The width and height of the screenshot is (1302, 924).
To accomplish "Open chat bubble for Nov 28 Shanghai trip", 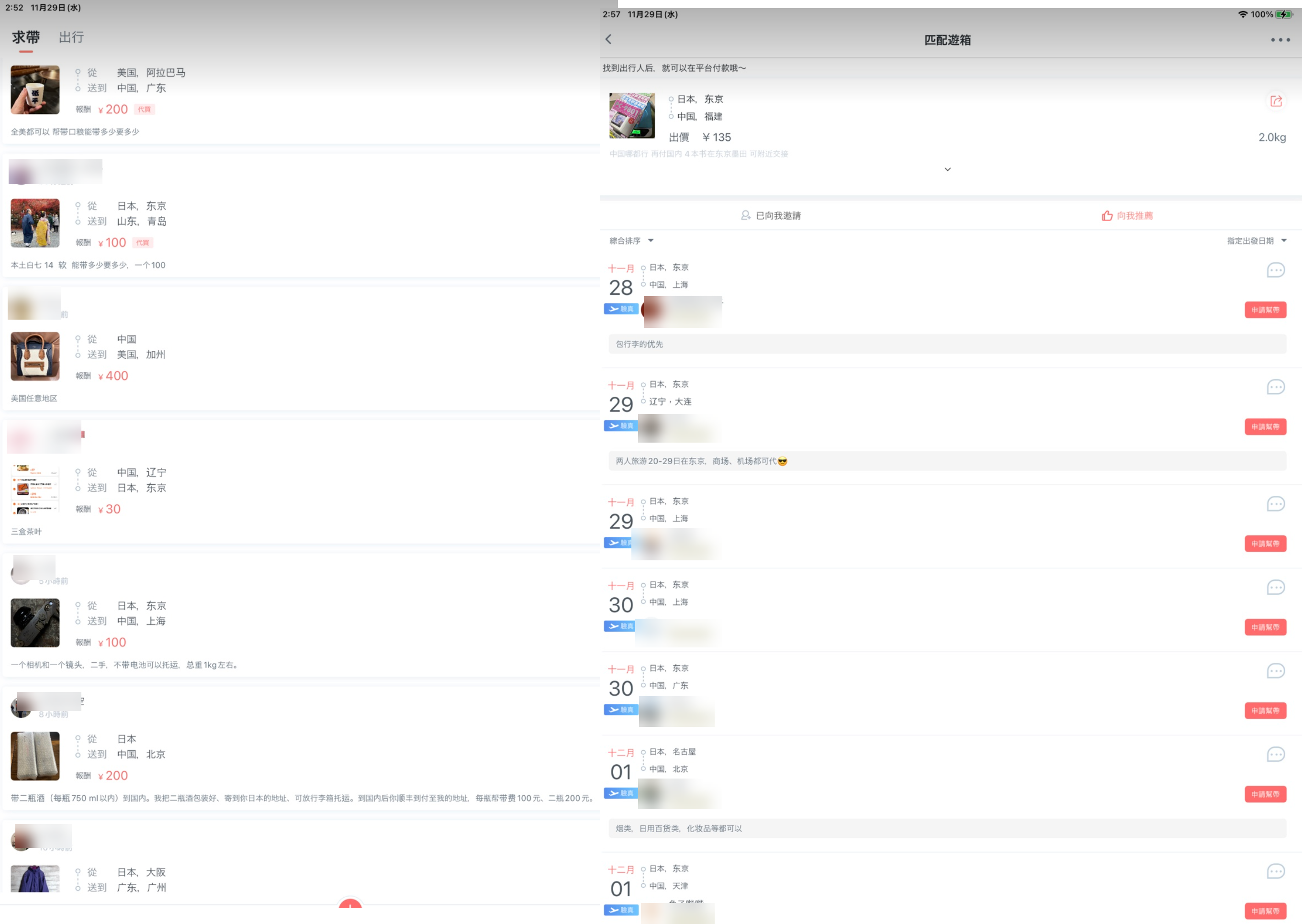I will click(1275, 270).
